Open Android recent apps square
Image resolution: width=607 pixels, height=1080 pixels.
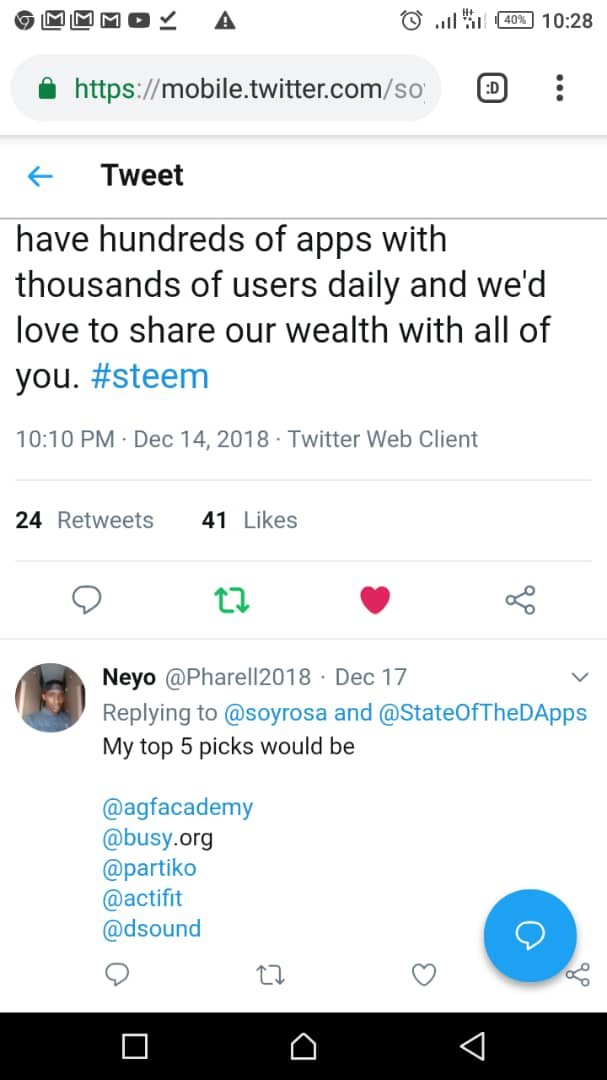click(x=134, y=1046)
